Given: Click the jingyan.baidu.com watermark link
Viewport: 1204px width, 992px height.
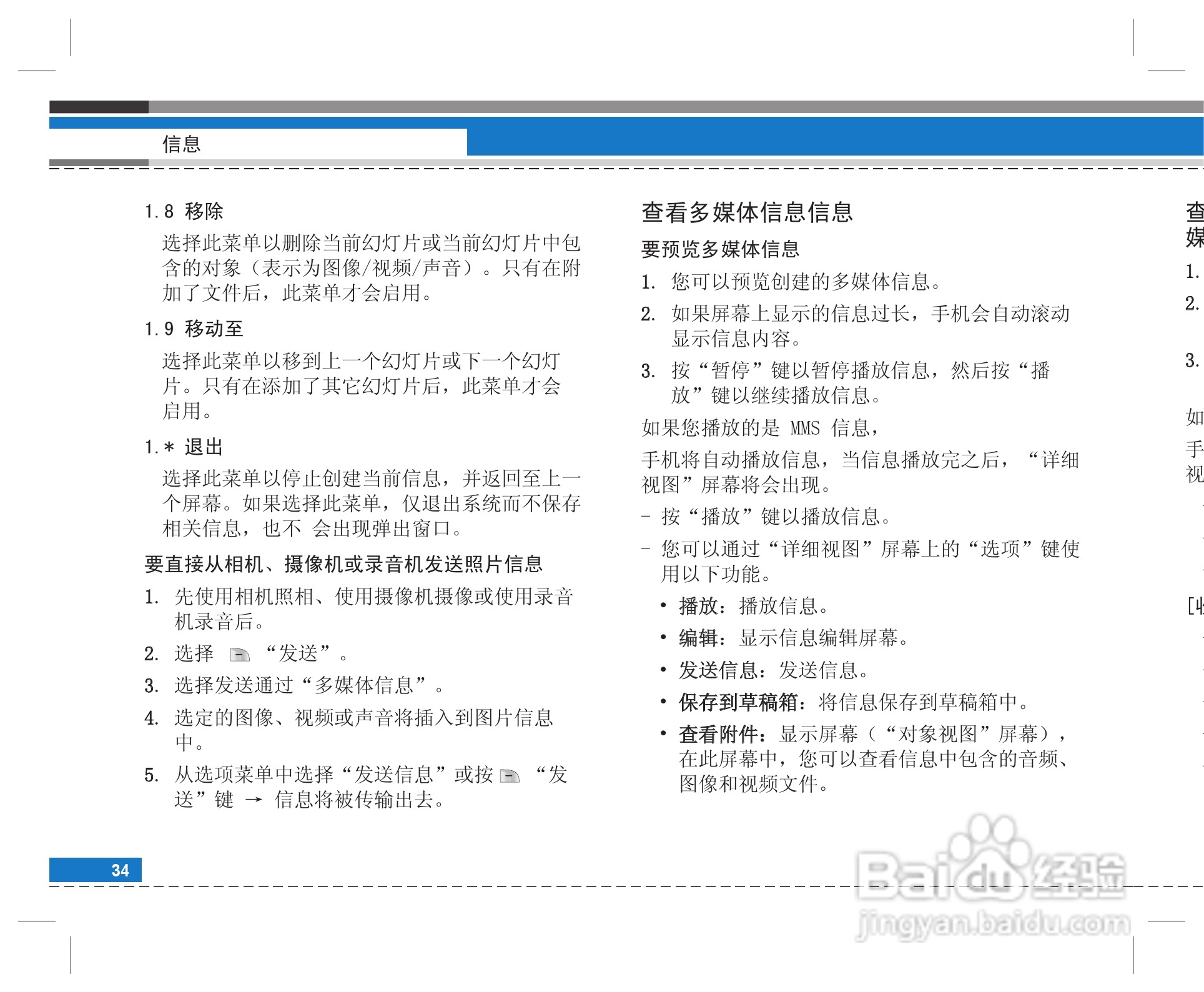Looking at the screenshot, I should 993,925.
